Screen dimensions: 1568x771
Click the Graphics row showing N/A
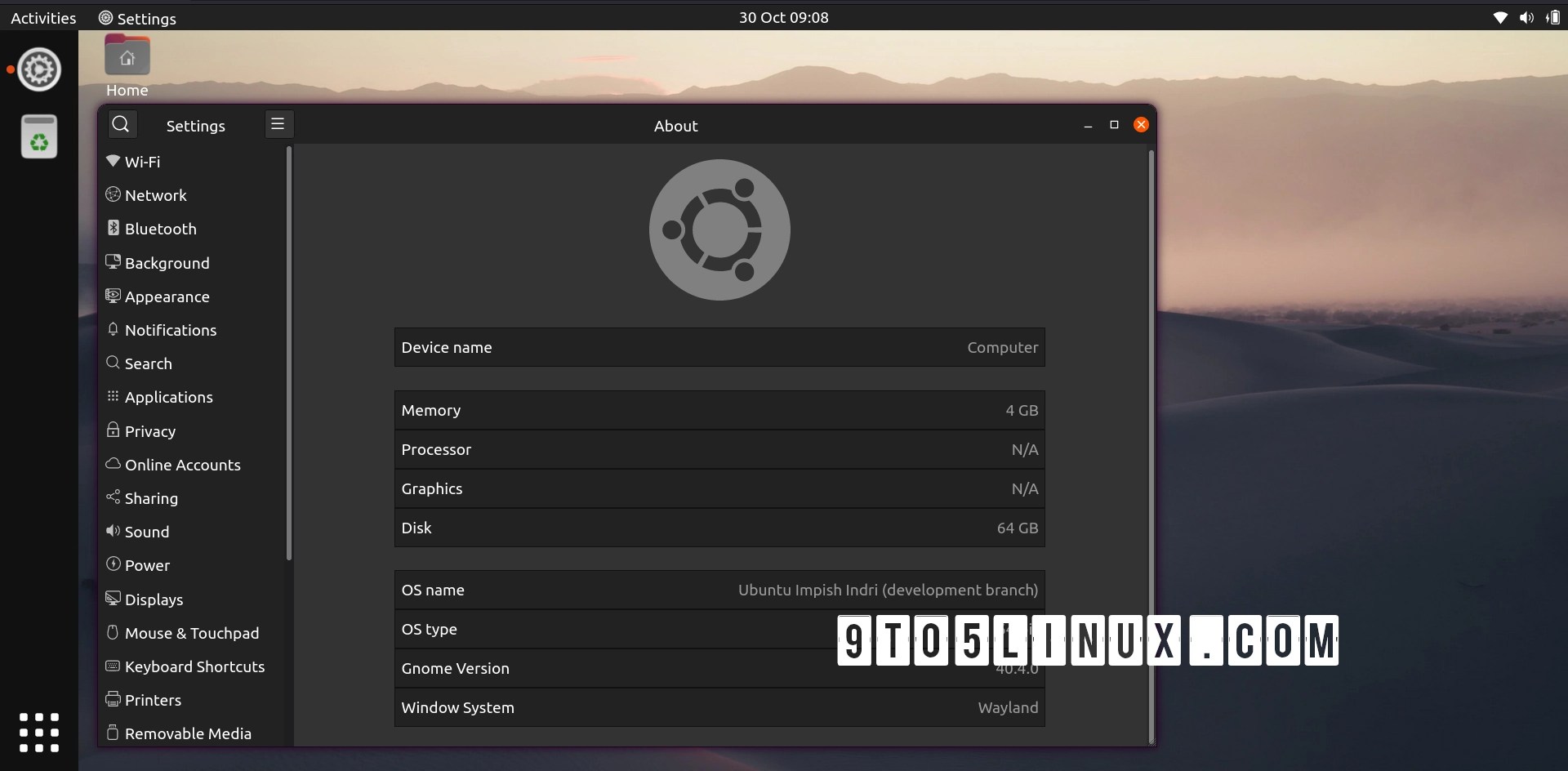(719, 488)
